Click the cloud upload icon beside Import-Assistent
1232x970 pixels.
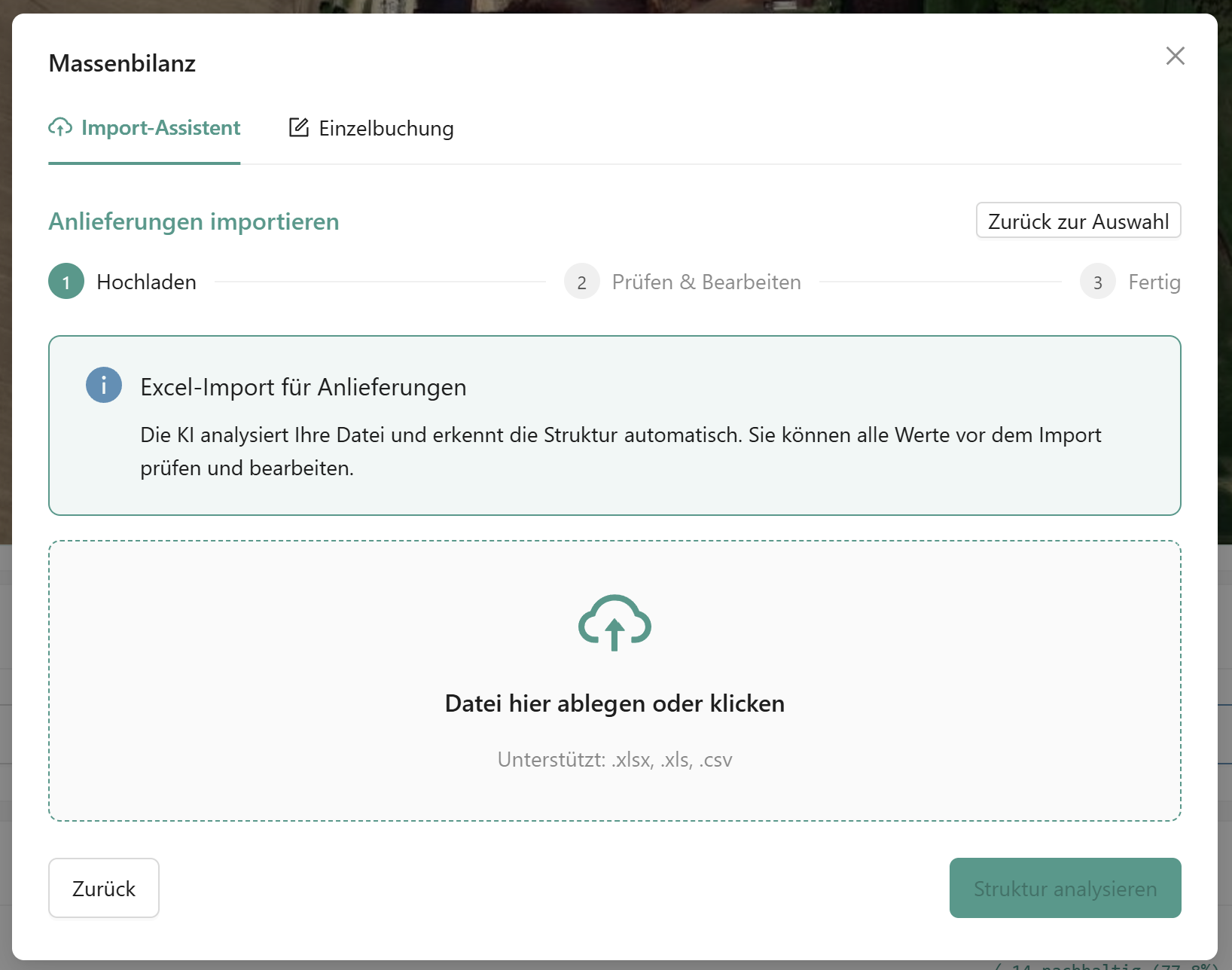point(60,128)
